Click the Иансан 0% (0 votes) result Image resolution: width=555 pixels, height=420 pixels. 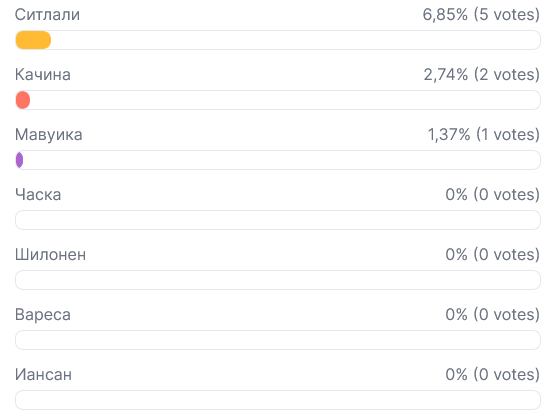[x=492, y=374]
